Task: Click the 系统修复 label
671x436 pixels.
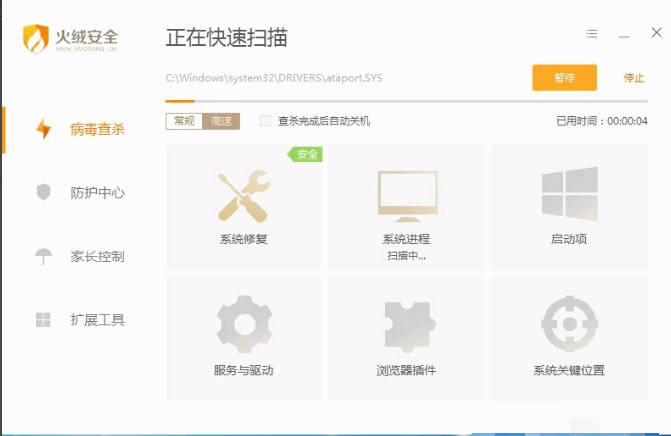Action: point(243,239)
